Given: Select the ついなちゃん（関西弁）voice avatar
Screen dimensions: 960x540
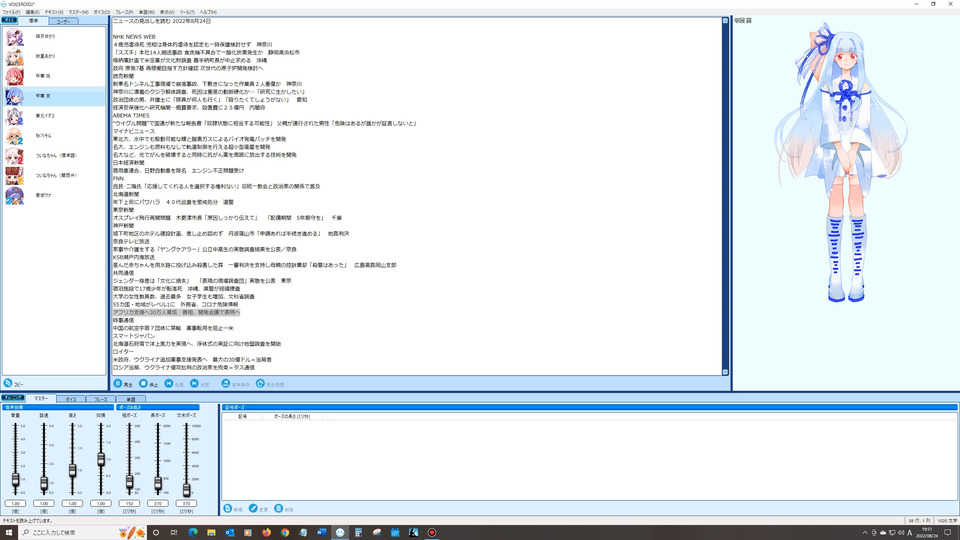Looking at the screenshot, I should (15, 176).
